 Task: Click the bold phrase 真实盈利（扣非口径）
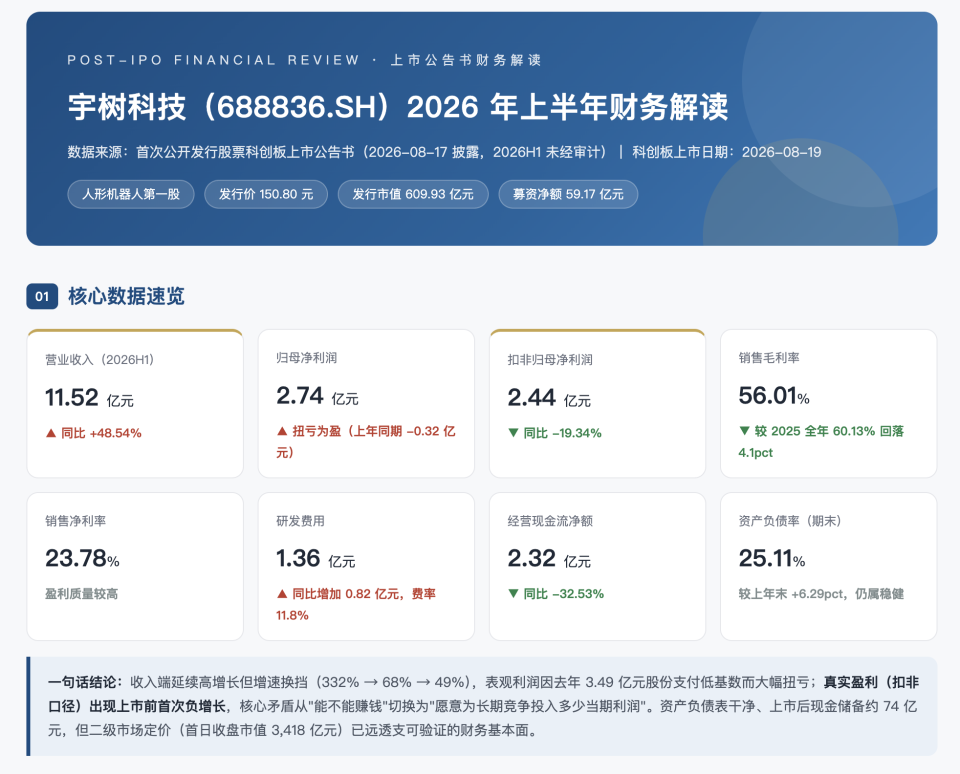tap(483, 694)
